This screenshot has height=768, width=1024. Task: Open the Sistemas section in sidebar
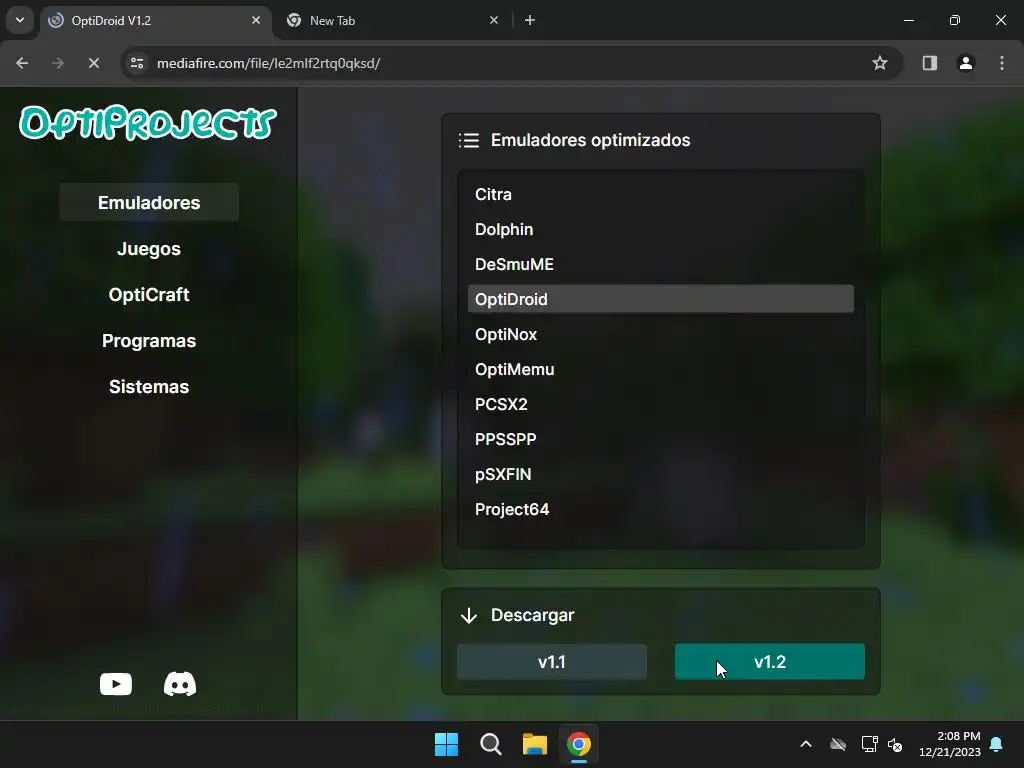(x=149, y=387)
